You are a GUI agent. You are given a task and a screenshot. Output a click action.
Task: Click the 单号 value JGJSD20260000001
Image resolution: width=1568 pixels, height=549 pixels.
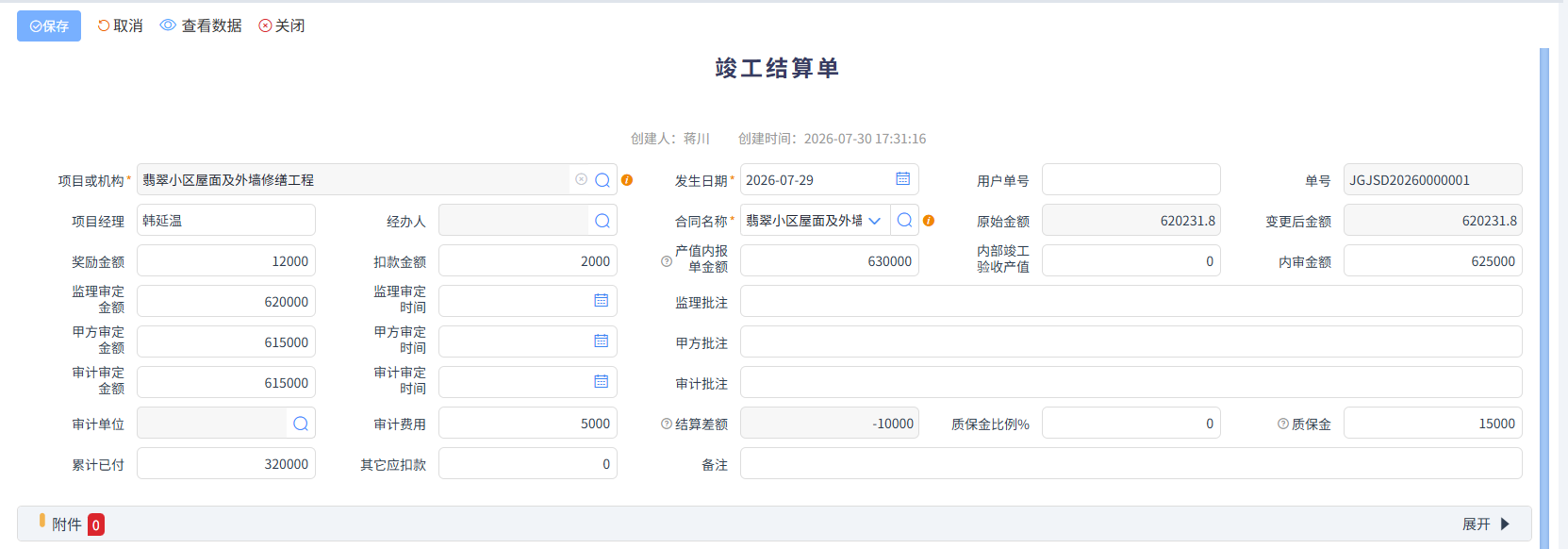[1433, 179]
